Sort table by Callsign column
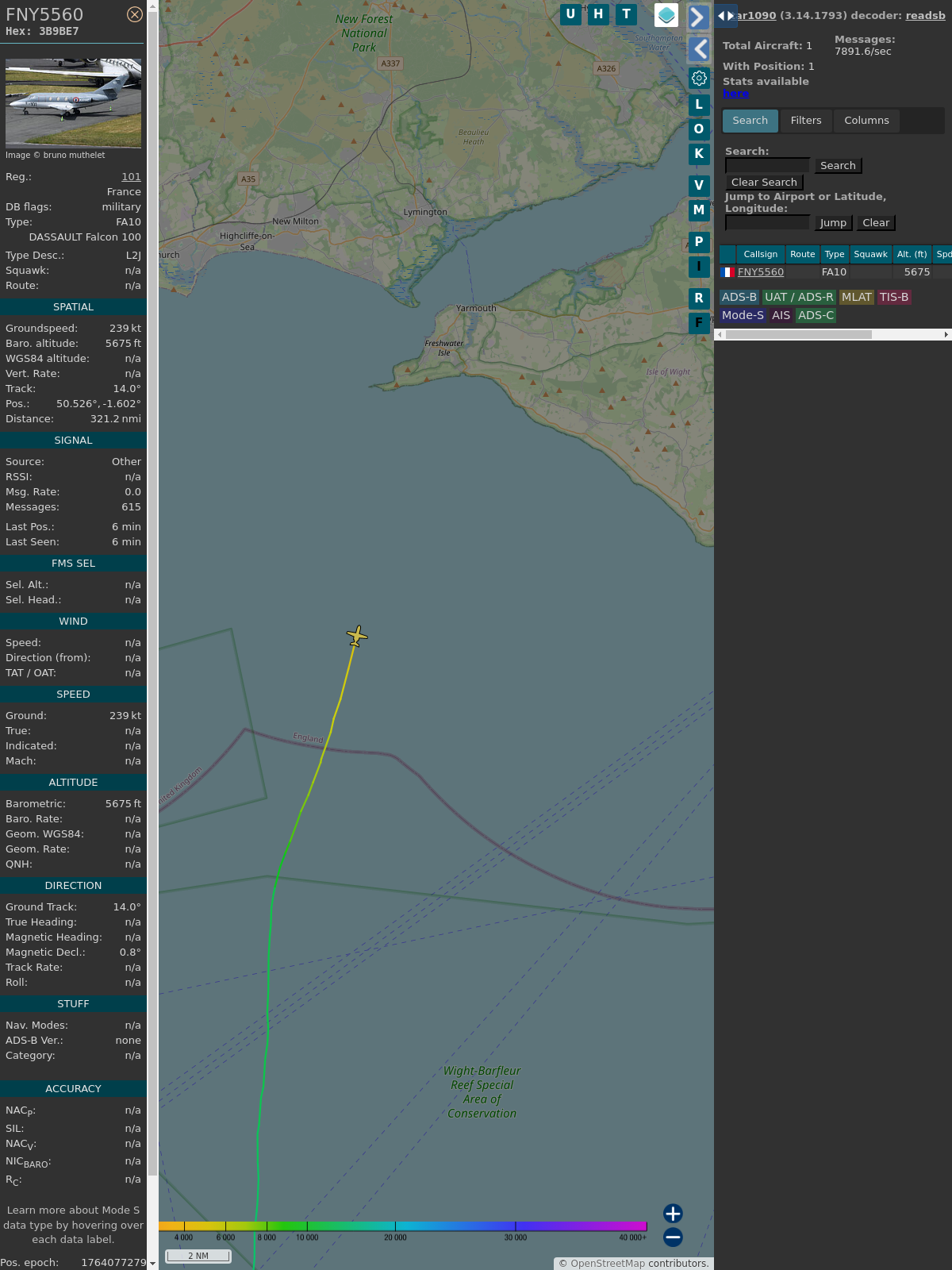The width and height of the screenshot is (952, 1270). coord(760,255)
